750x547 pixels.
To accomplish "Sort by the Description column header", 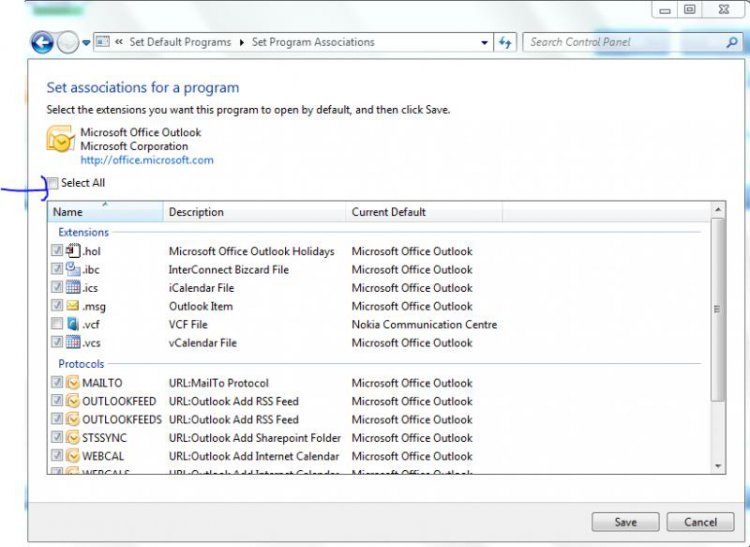I will [x=254, y=212].
